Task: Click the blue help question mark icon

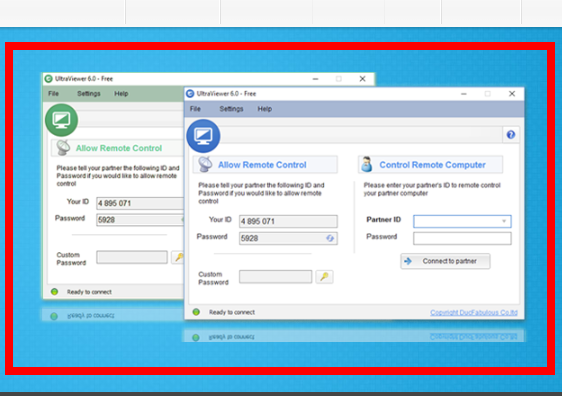Action: point(511,135)
